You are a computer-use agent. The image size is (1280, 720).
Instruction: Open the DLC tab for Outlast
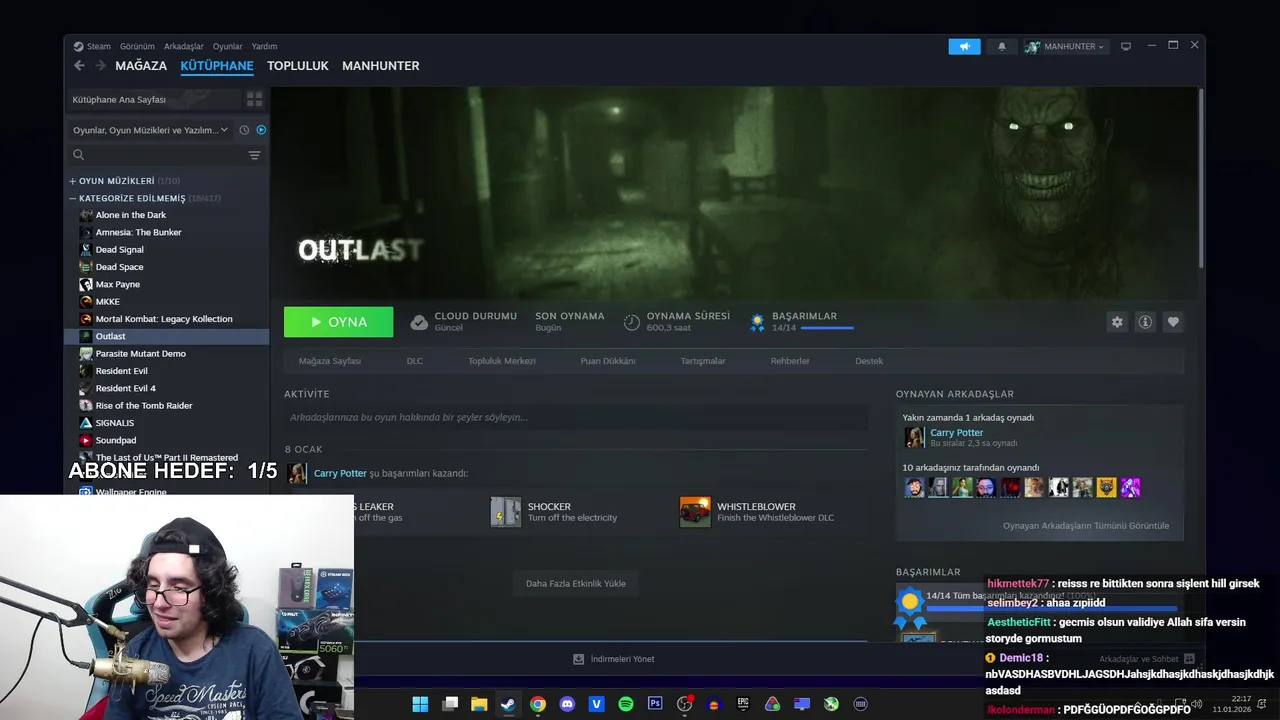coord(415,361)
